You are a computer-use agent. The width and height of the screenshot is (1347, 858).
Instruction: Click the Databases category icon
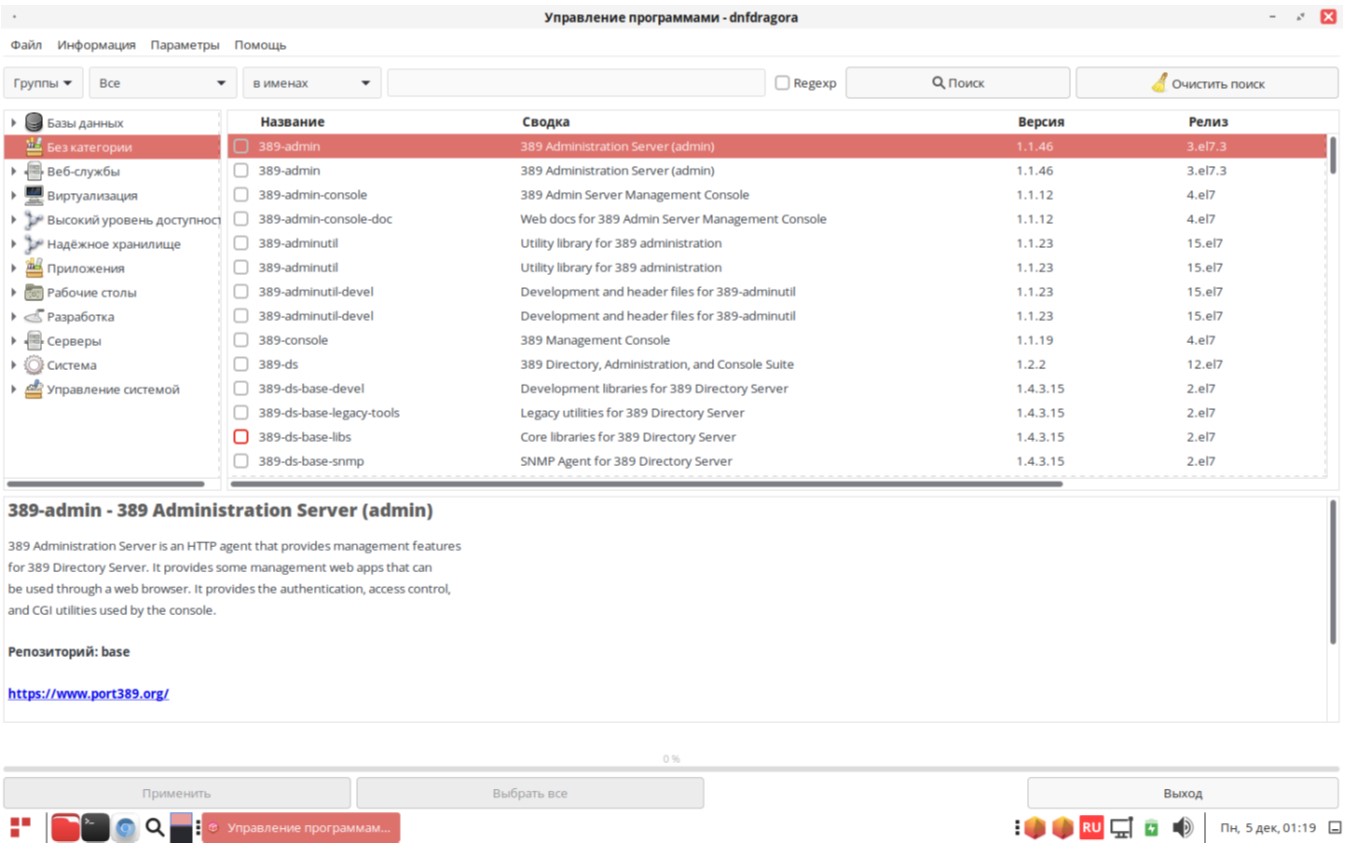pos(34,123)
